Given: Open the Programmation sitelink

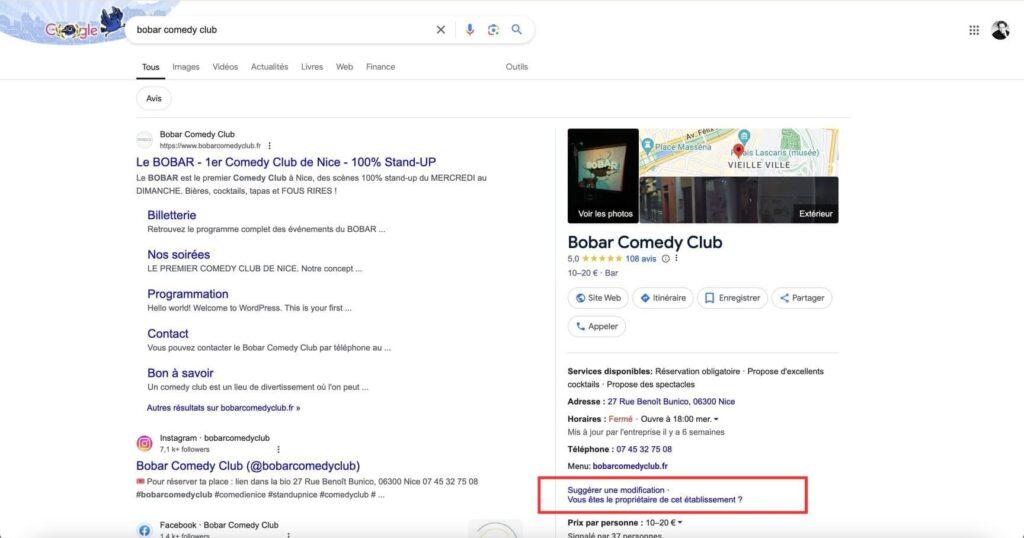Looking at the screenshot, I should pos(187,294).
